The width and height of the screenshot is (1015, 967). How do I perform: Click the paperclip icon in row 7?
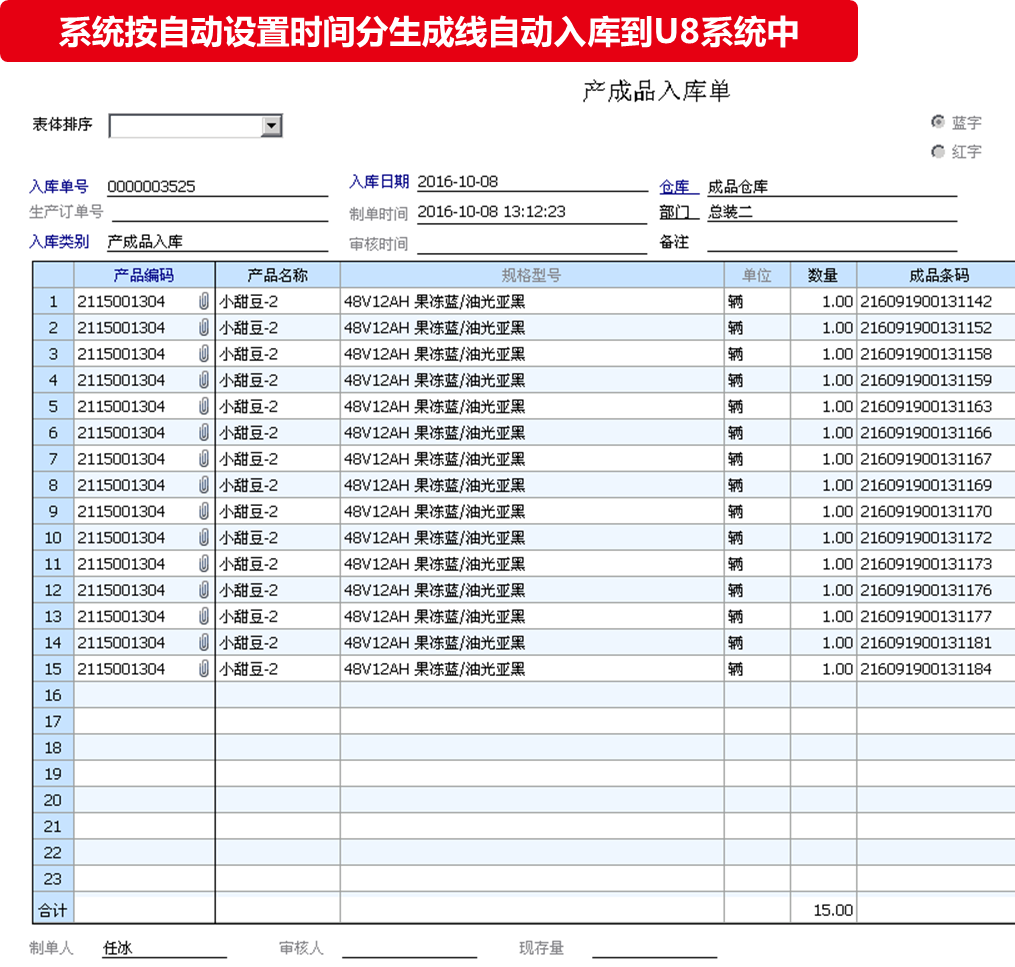pyautogui.click(x=204, y=459)
